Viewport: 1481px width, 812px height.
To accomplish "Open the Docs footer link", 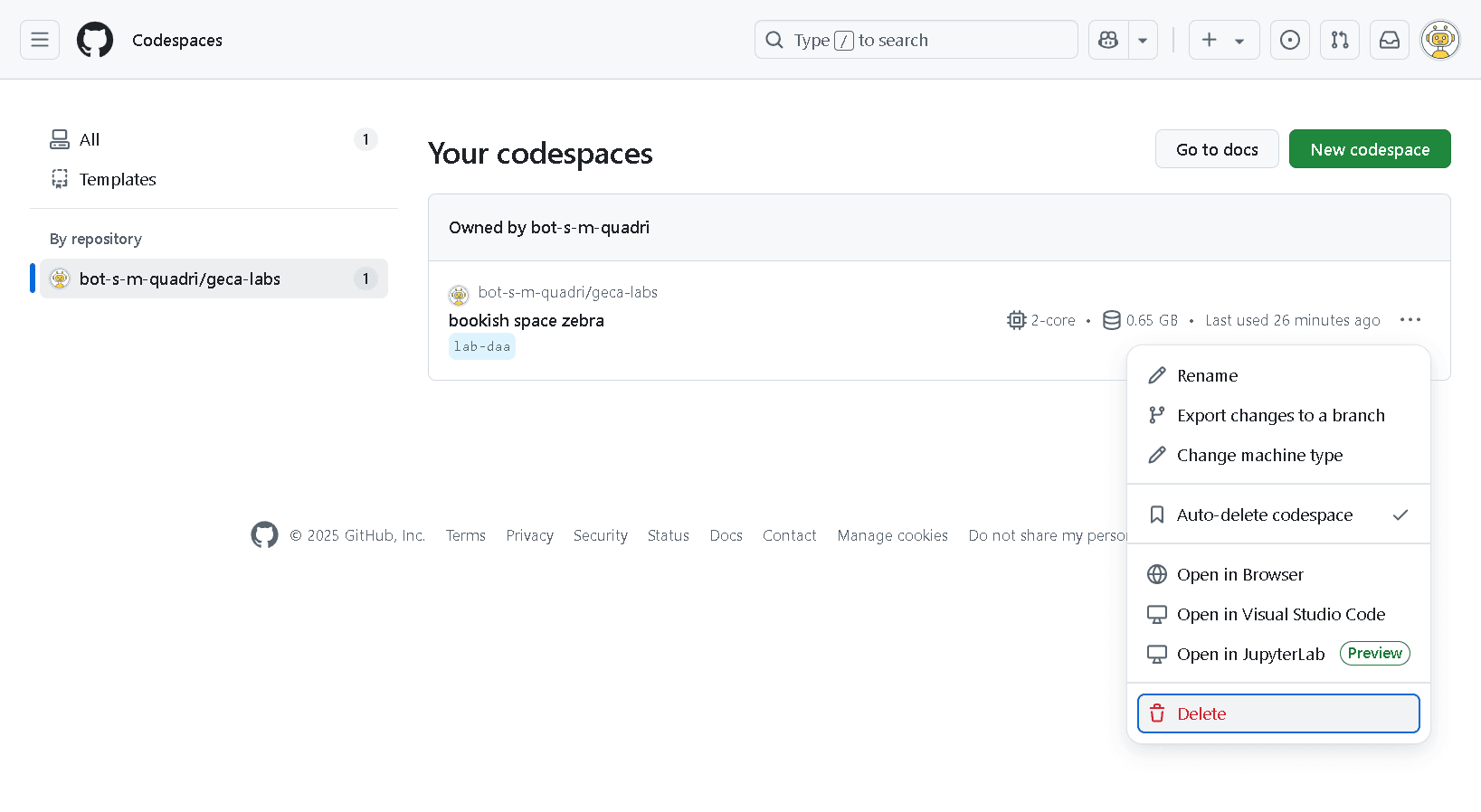I will coord(726,535).
